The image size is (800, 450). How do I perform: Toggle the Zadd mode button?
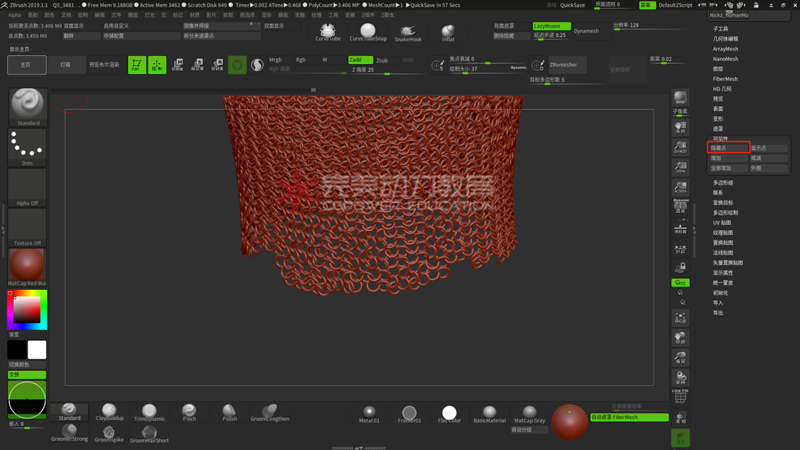pyautogui.click(x=360, y=60)
